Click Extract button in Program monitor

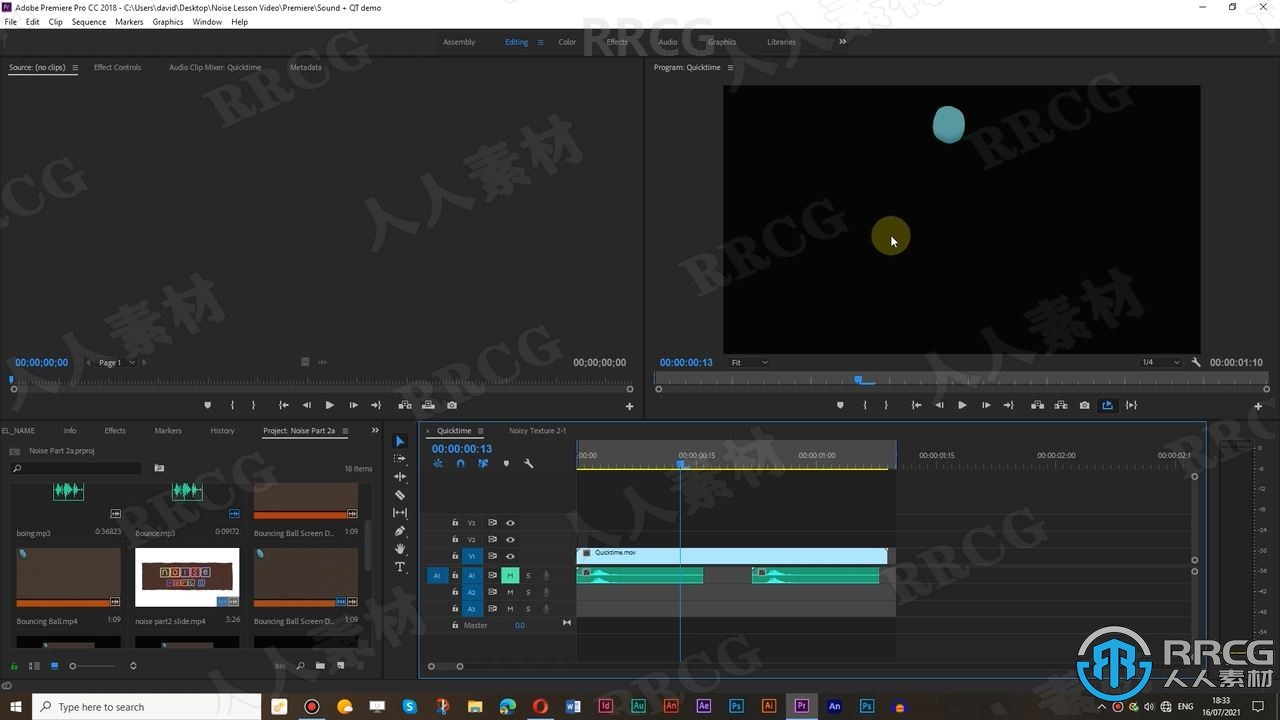tap(1061, 405)
